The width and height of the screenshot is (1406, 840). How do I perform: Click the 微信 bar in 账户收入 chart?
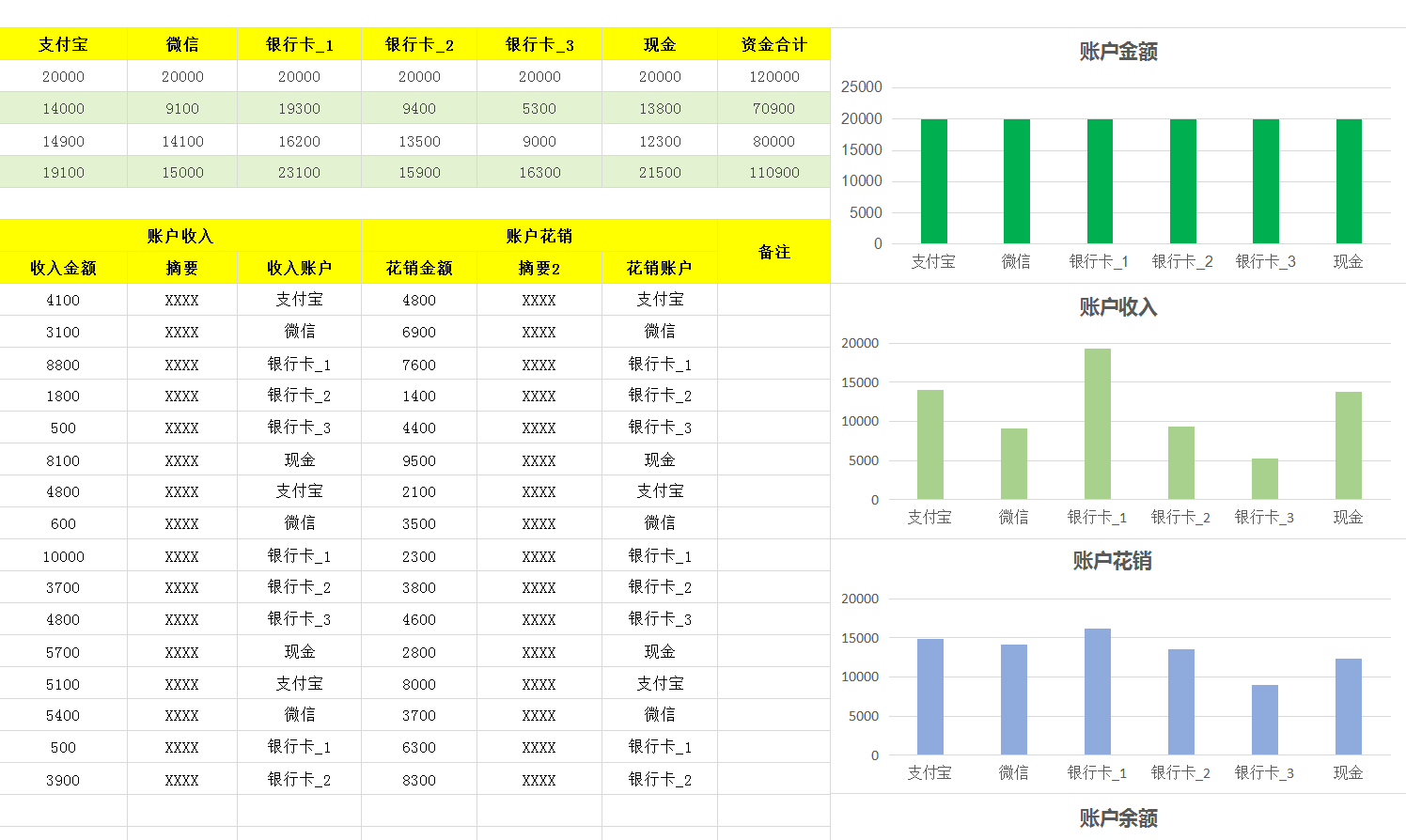[1014, 464]
